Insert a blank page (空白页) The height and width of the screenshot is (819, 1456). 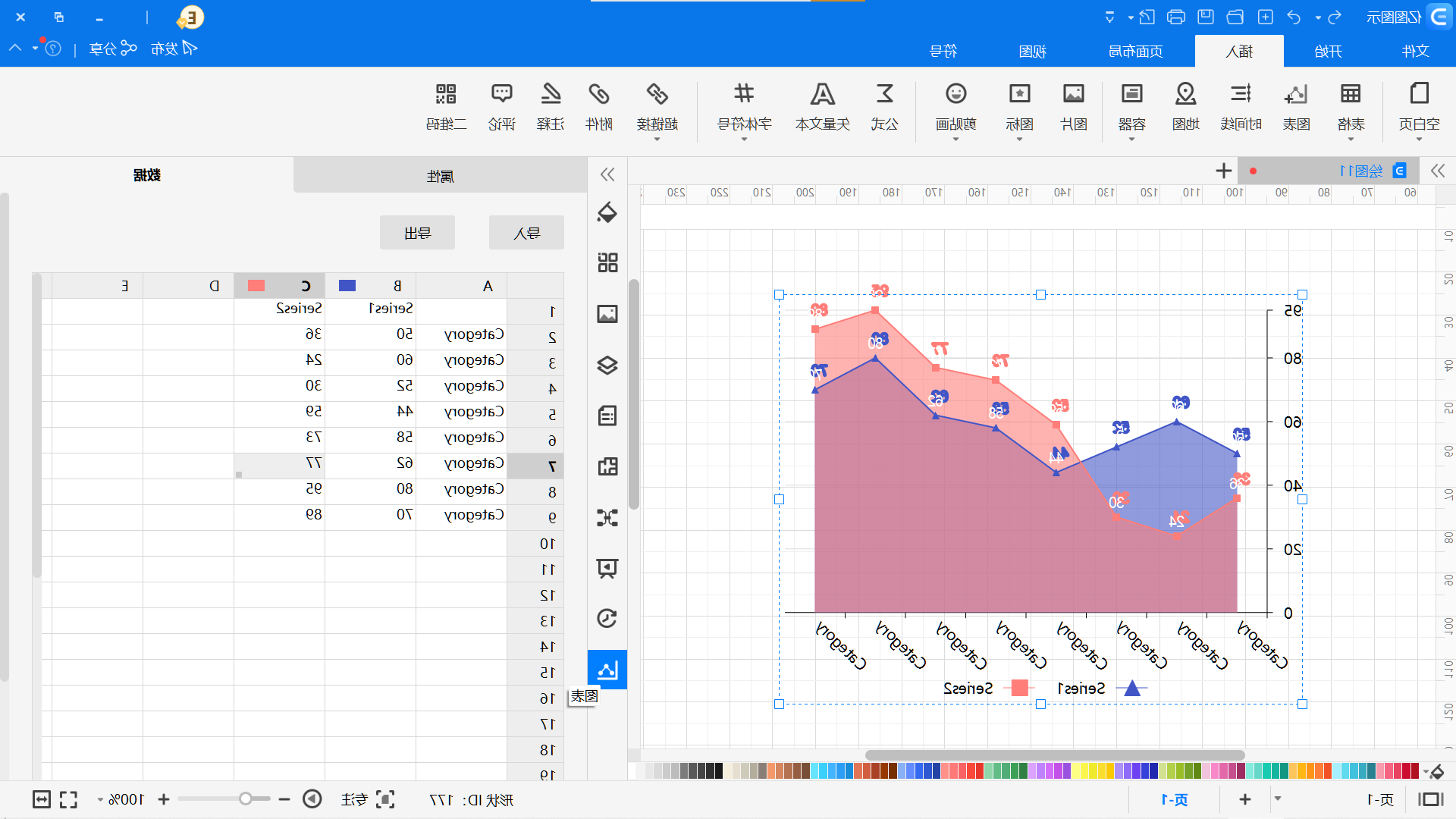click(1419, 106)
